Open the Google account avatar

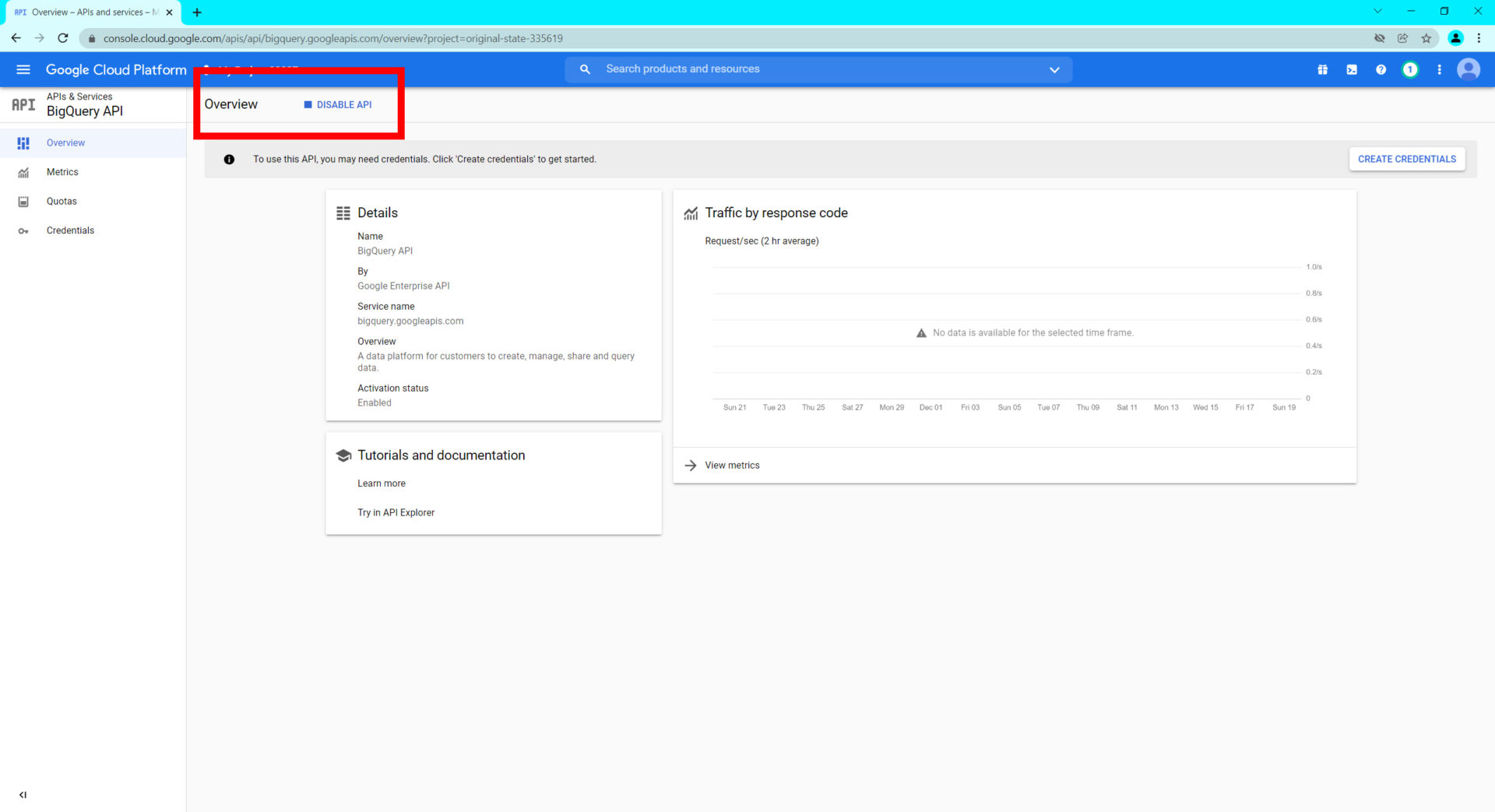(x=1469, y=69)
